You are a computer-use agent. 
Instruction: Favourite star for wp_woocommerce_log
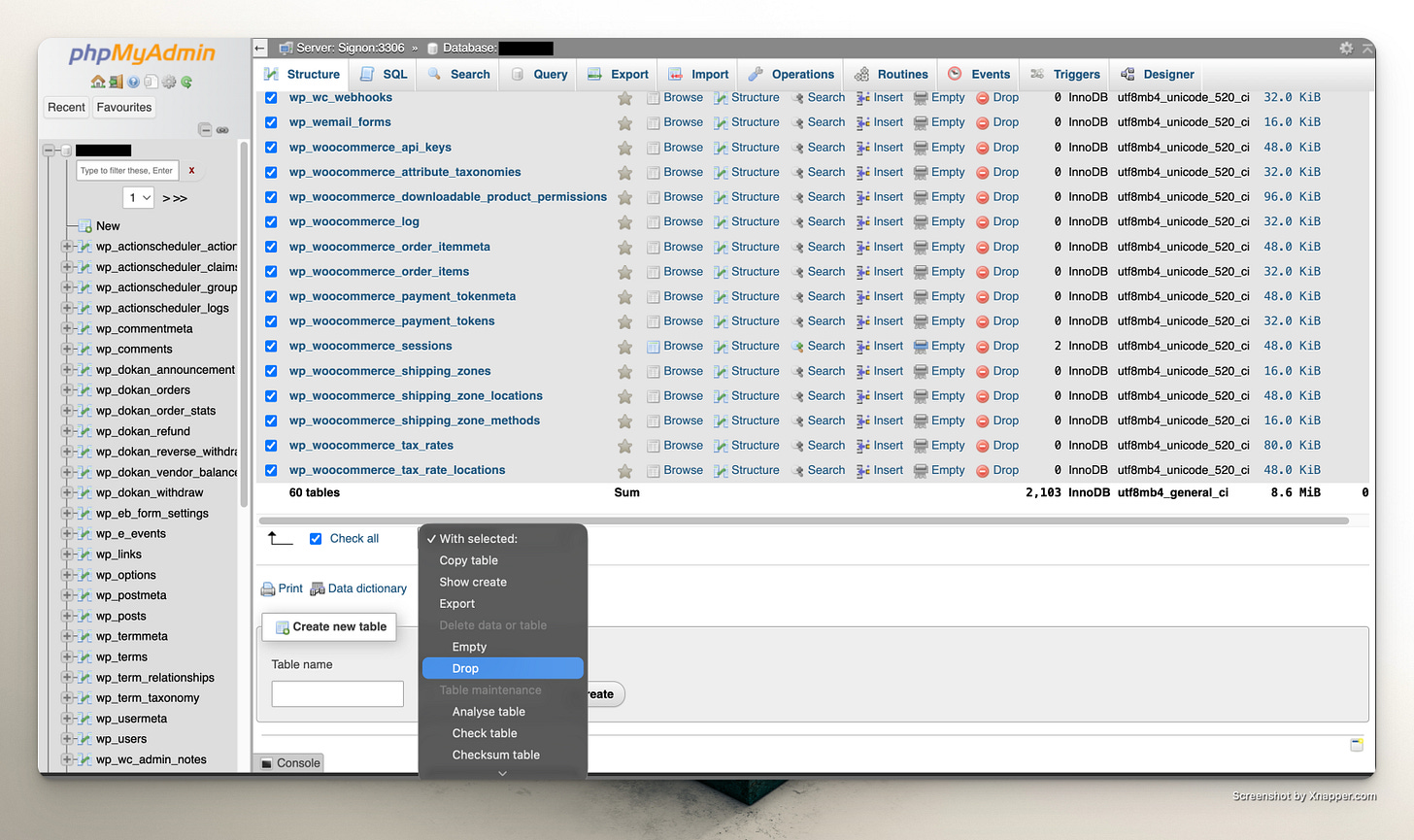click(x=625, y=222)
